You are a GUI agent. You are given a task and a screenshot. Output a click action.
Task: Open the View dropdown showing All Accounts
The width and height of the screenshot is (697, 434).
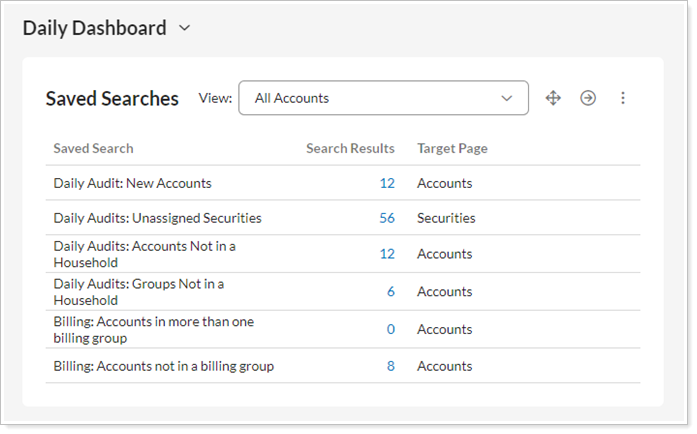(x=383, y=98)
